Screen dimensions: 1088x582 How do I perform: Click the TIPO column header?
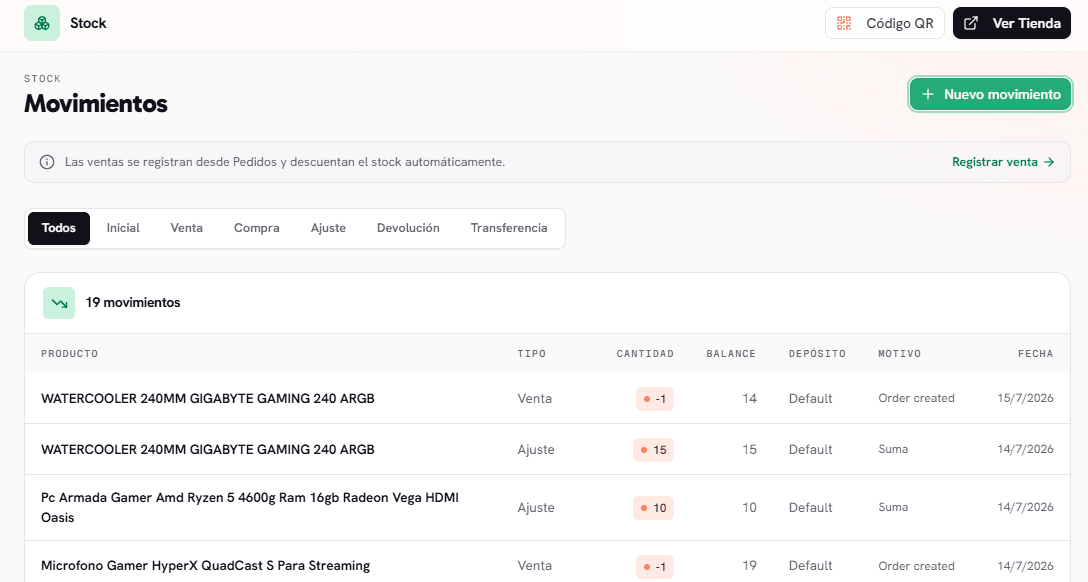pyautogui.click(x=532, y=354)
